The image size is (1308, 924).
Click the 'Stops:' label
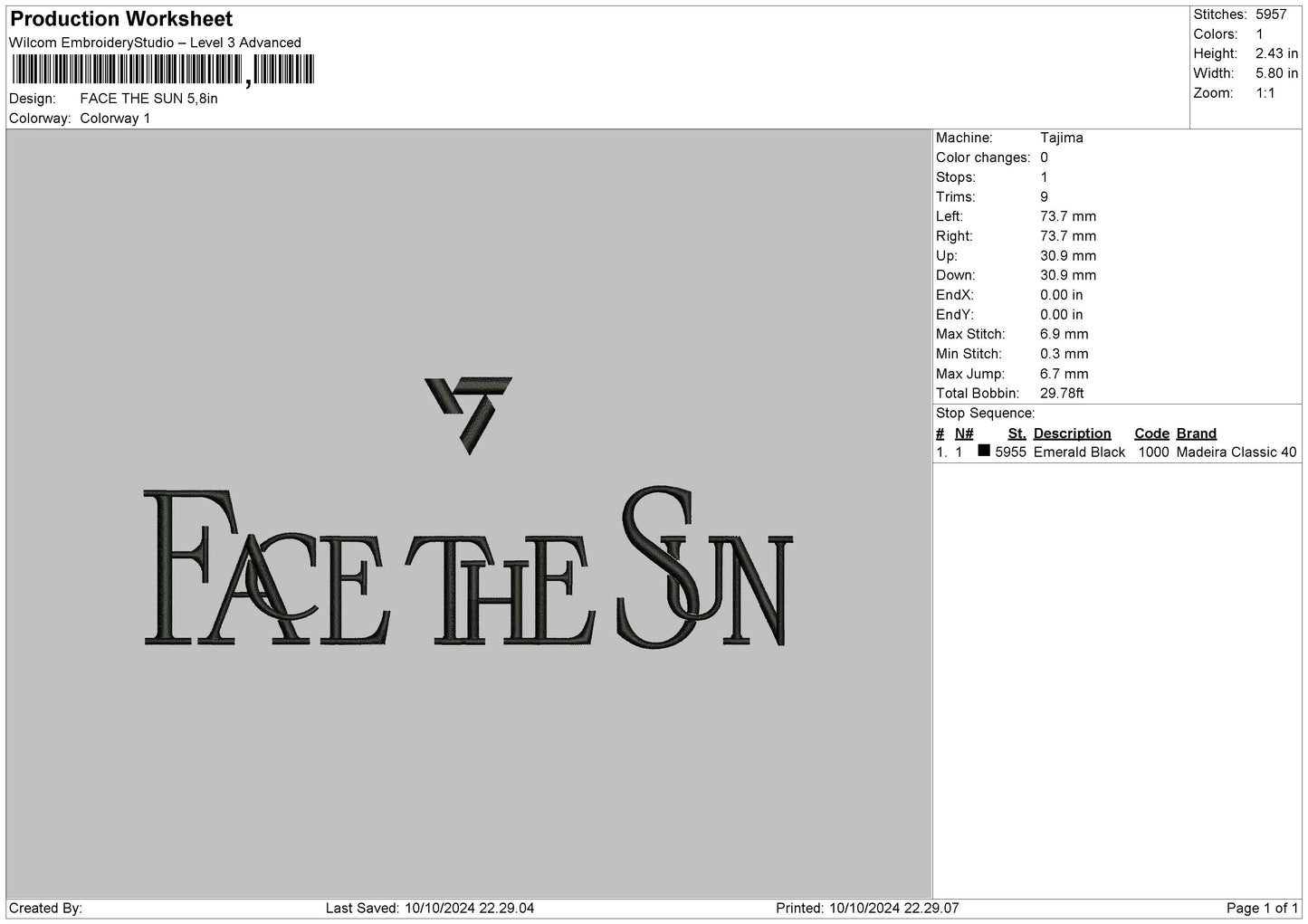(956, 177)
